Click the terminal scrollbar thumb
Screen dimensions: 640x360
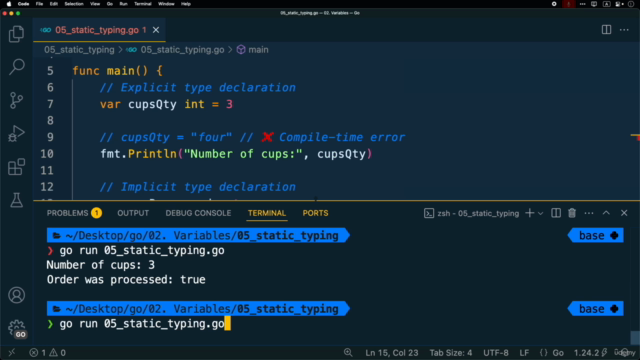635,338
